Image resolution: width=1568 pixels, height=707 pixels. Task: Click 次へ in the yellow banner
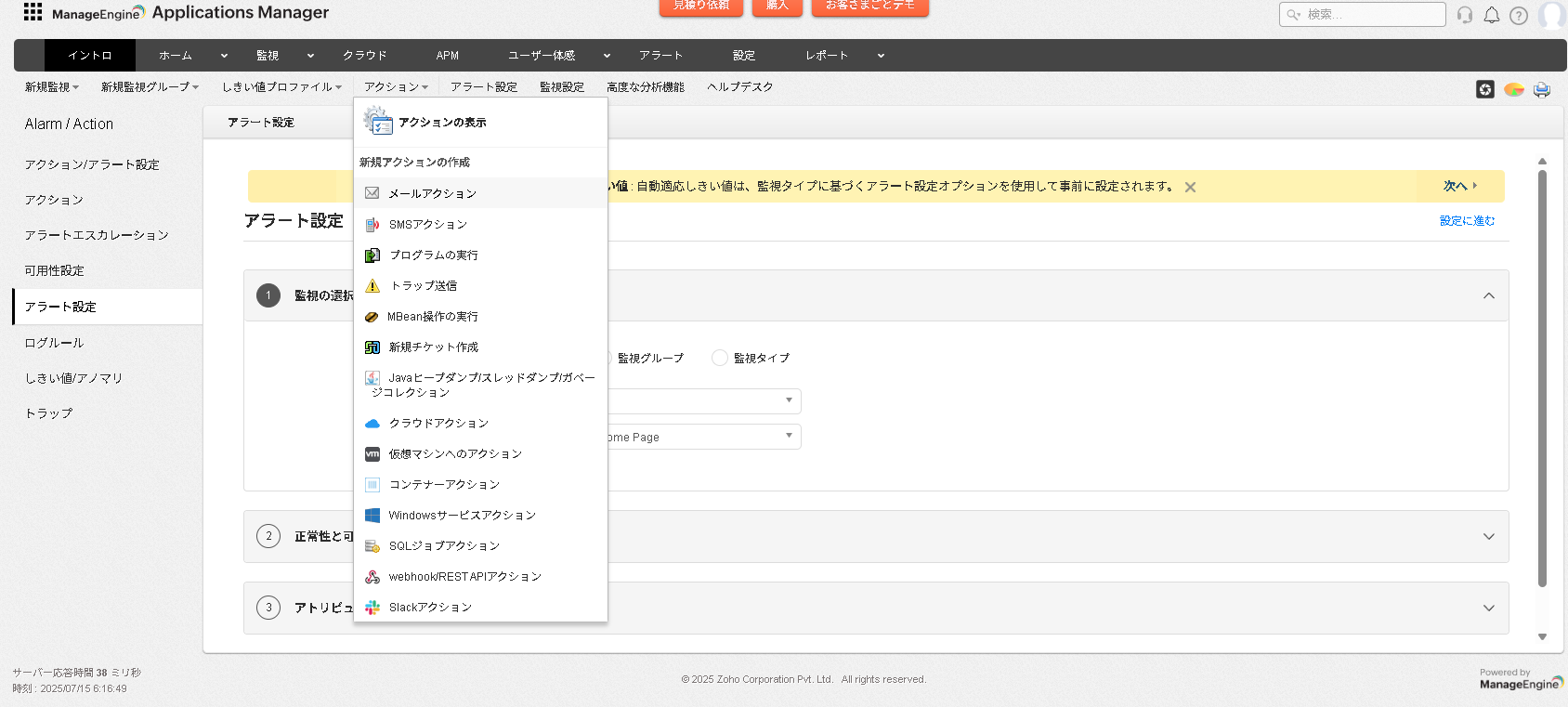click(1460, 186)
